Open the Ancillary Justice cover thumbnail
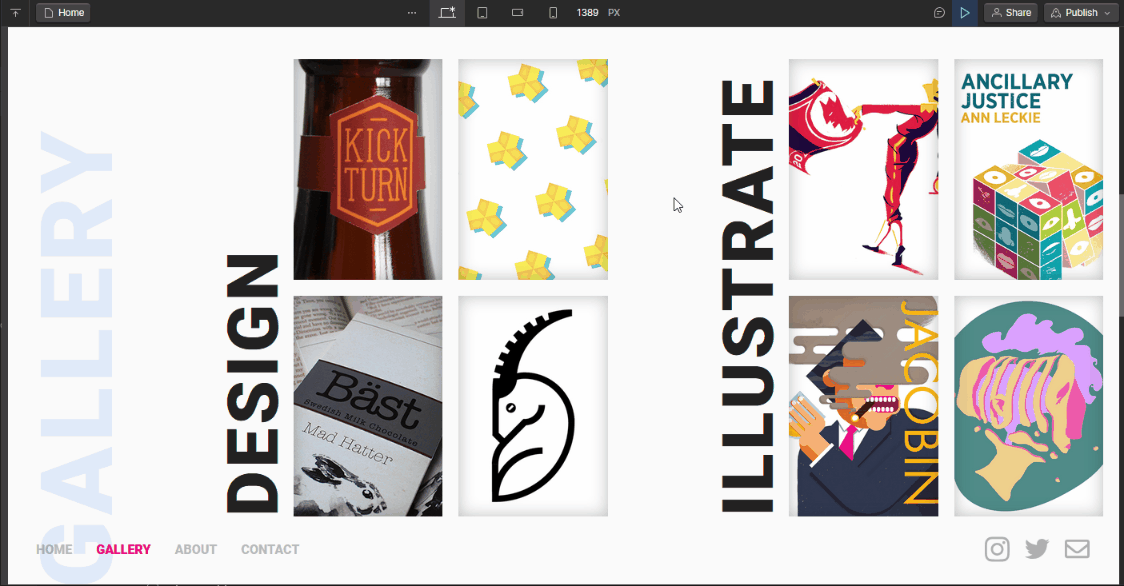 pyautogui.click(x=1028, y=169)
